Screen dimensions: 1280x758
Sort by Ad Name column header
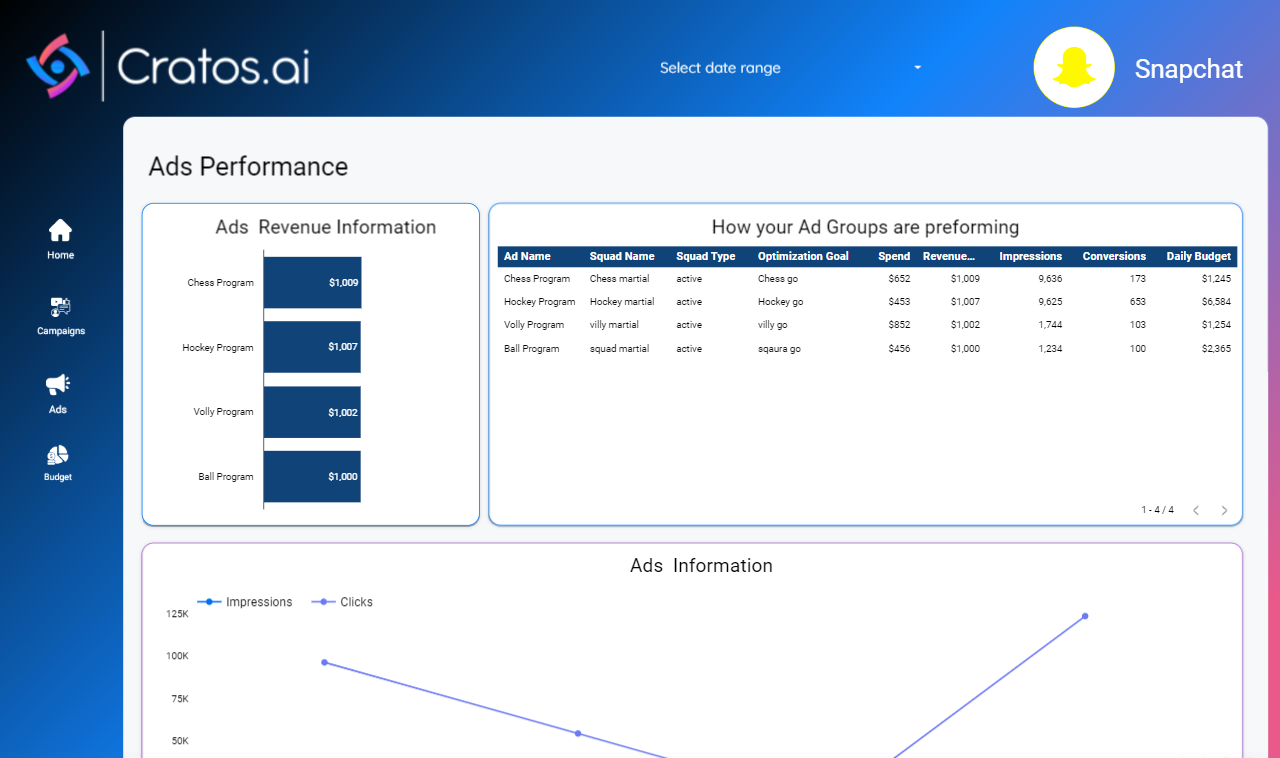[x=527, y=256]
